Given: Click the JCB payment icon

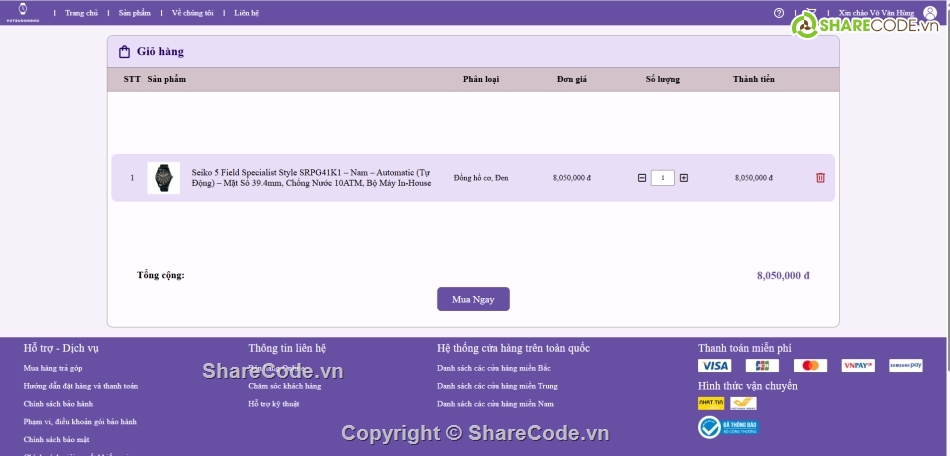Looking at the screenshot, I should 762,366.
